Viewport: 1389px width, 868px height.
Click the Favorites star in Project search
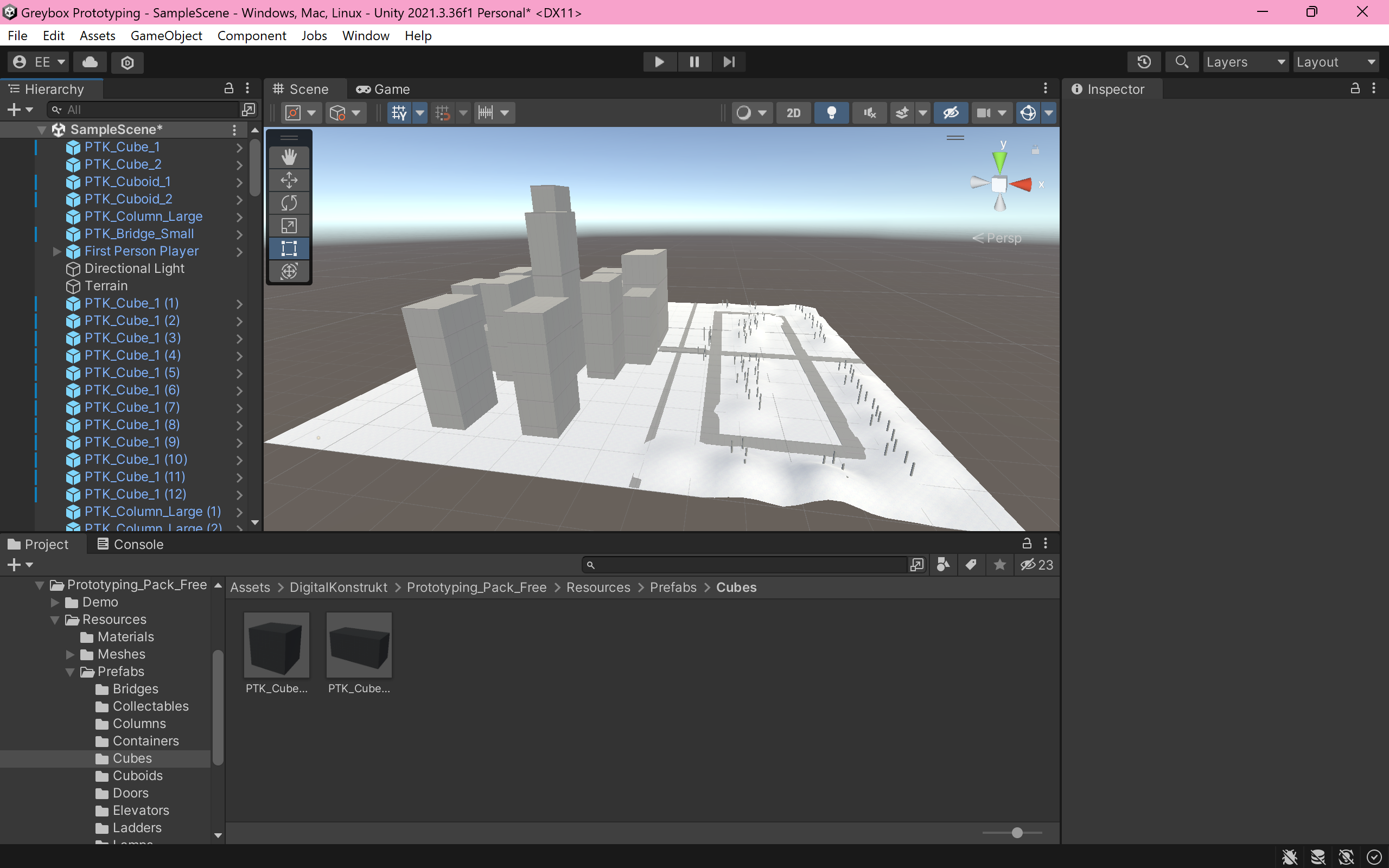(x=999, y=565)
